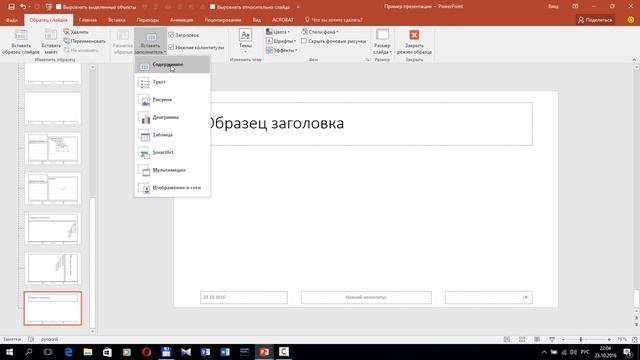Open the Переходы ribbon tab
The height and width of the screenshot is (360, 640).
[148, 20]
